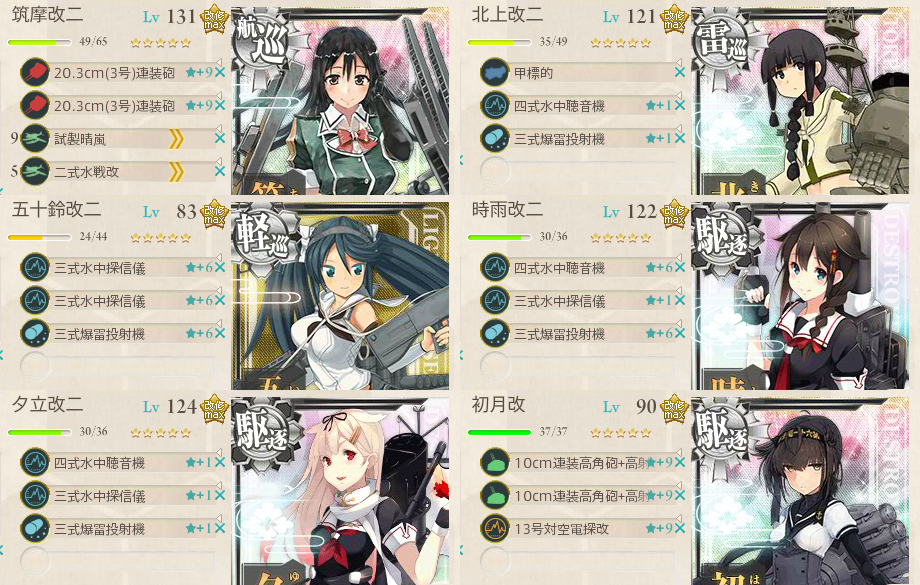Image resolution: width=920 pixels, height=585 pixels.
Task: Click red gun icon of first 20.3cm(3号)連装砲
Action: click(35, 73)
